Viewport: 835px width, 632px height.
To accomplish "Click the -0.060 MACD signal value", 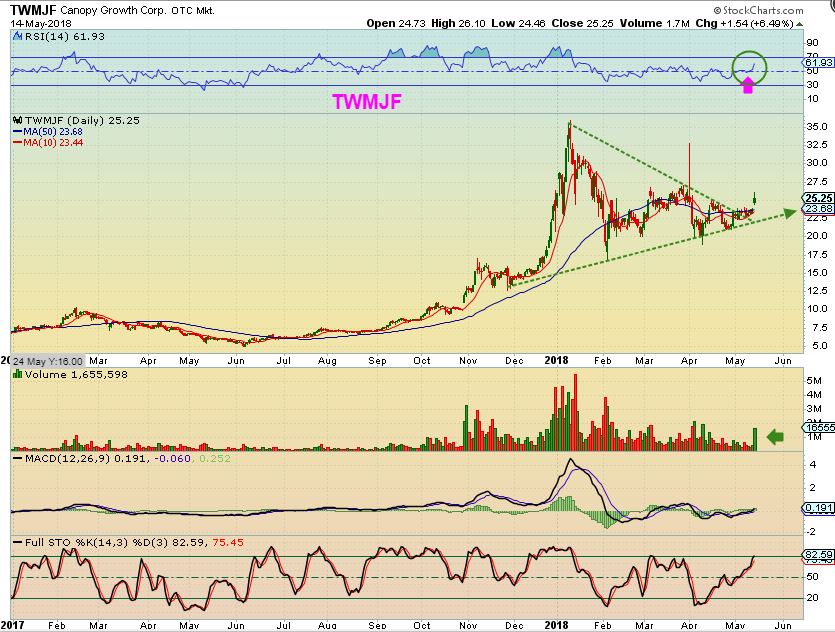I will 173,458.
